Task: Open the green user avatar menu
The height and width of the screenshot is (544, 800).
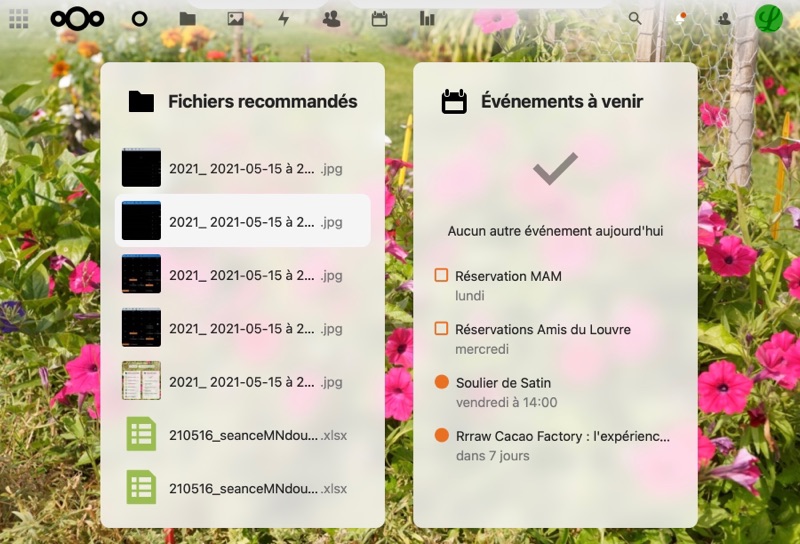Action: click(769, 18)
